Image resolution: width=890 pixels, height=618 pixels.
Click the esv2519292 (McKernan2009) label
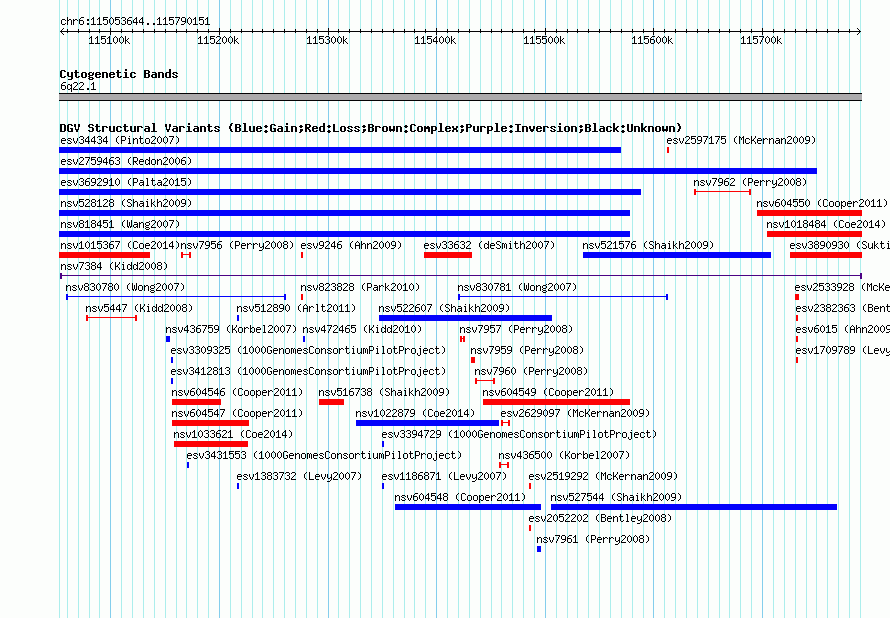[x=603, y=476]
